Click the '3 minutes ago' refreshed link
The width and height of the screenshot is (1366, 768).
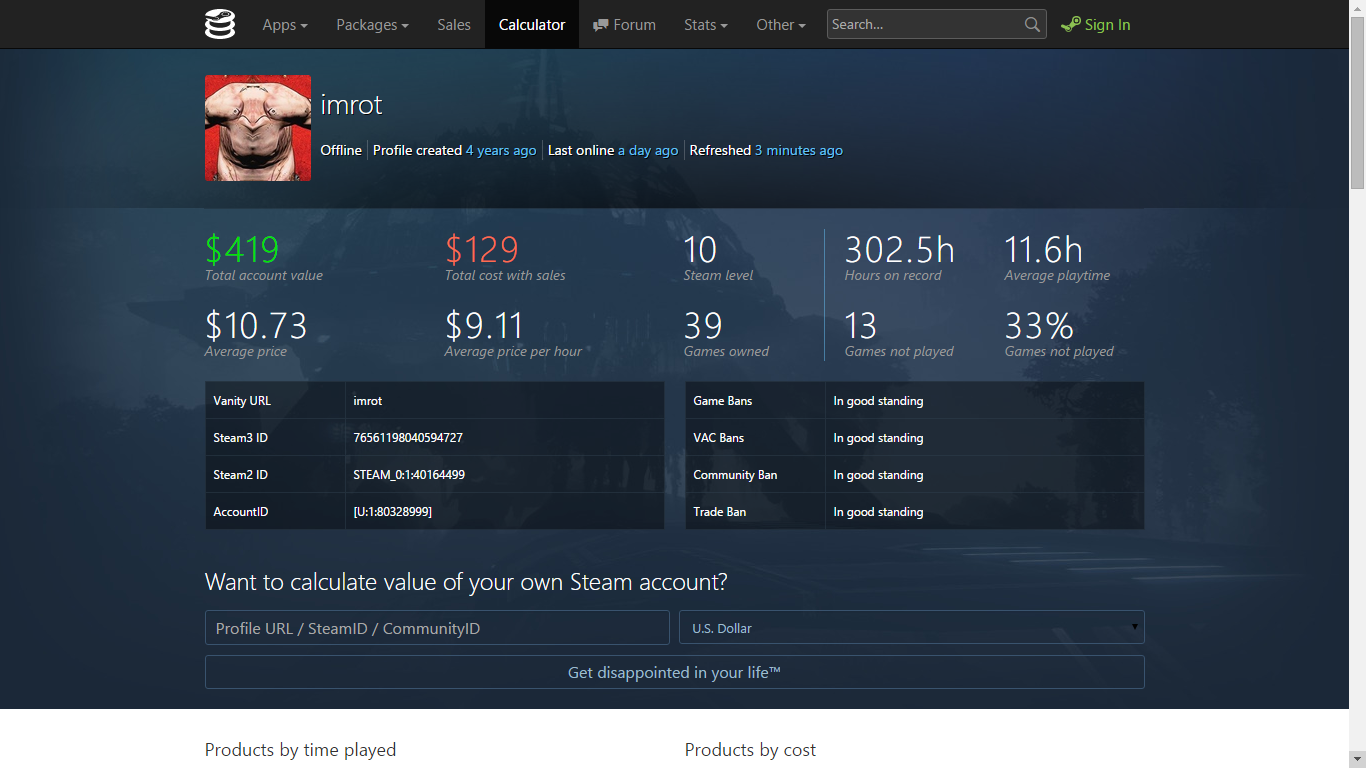point(799,150)
